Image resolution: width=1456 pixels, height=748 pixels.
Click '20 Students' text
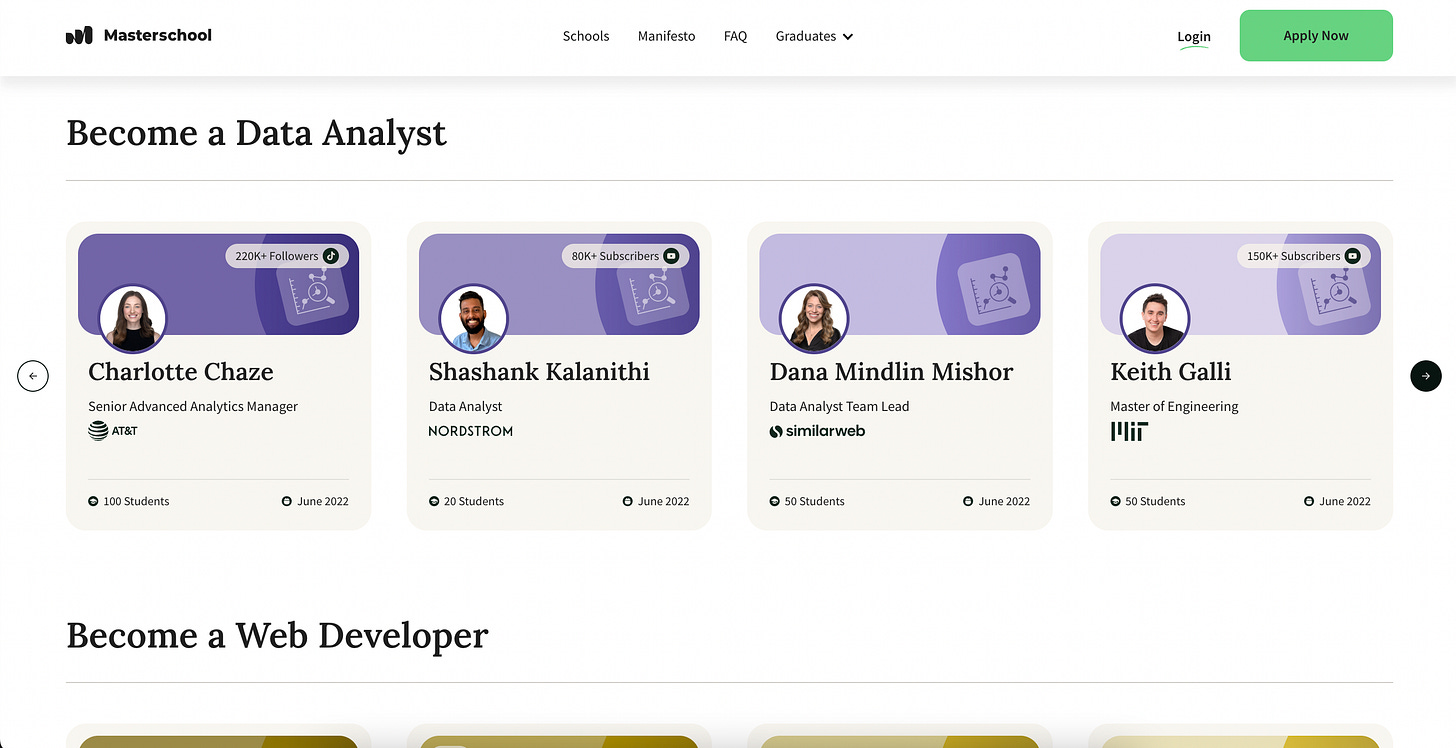coord(474,501)
